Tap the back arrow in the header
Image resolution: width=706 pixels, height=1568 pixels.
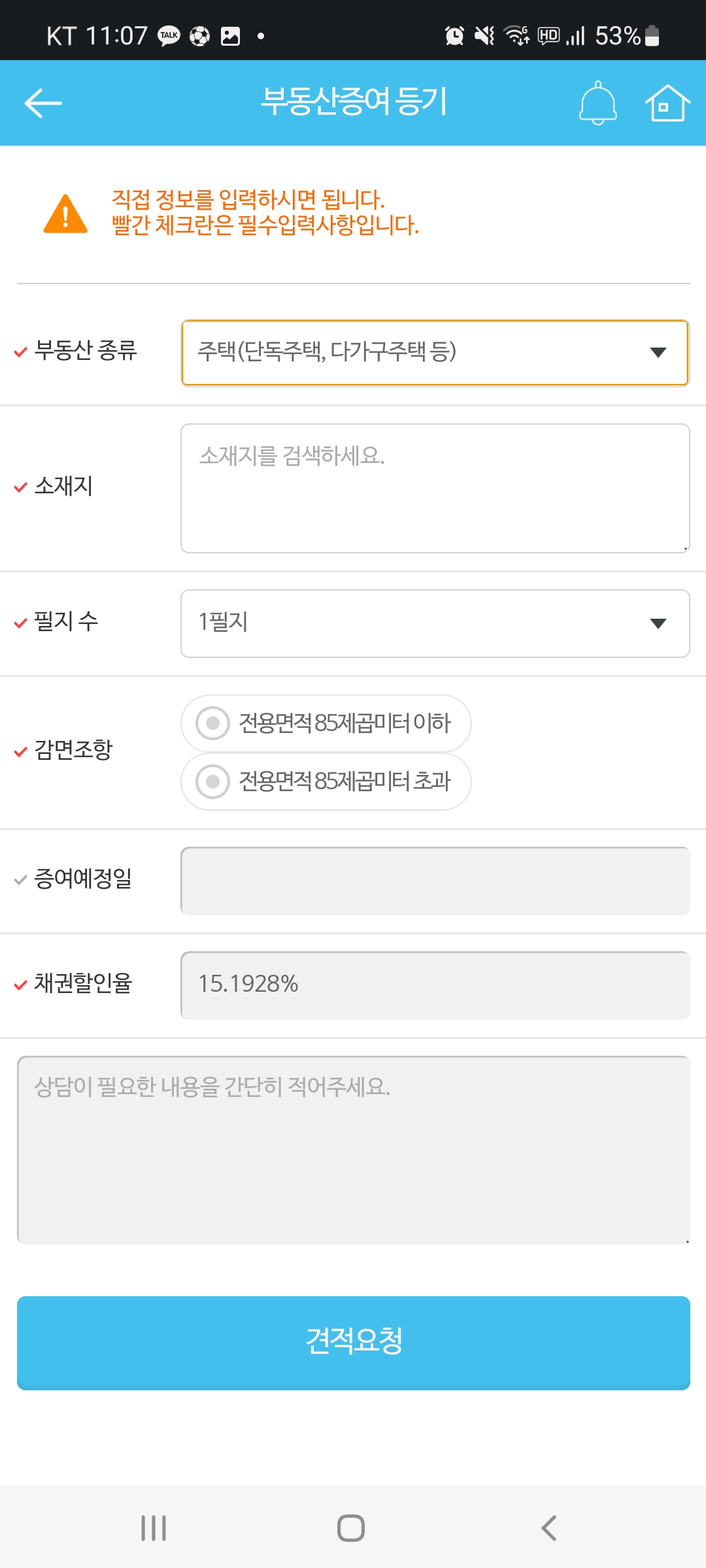tap(43, 103)
